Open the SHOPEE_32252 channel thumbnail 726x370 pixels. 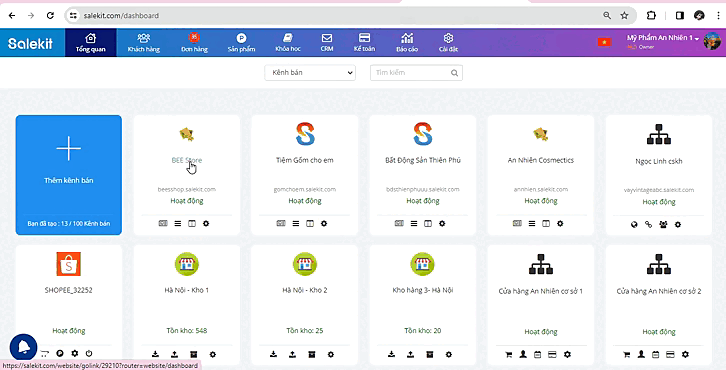(x=69, y=264)
